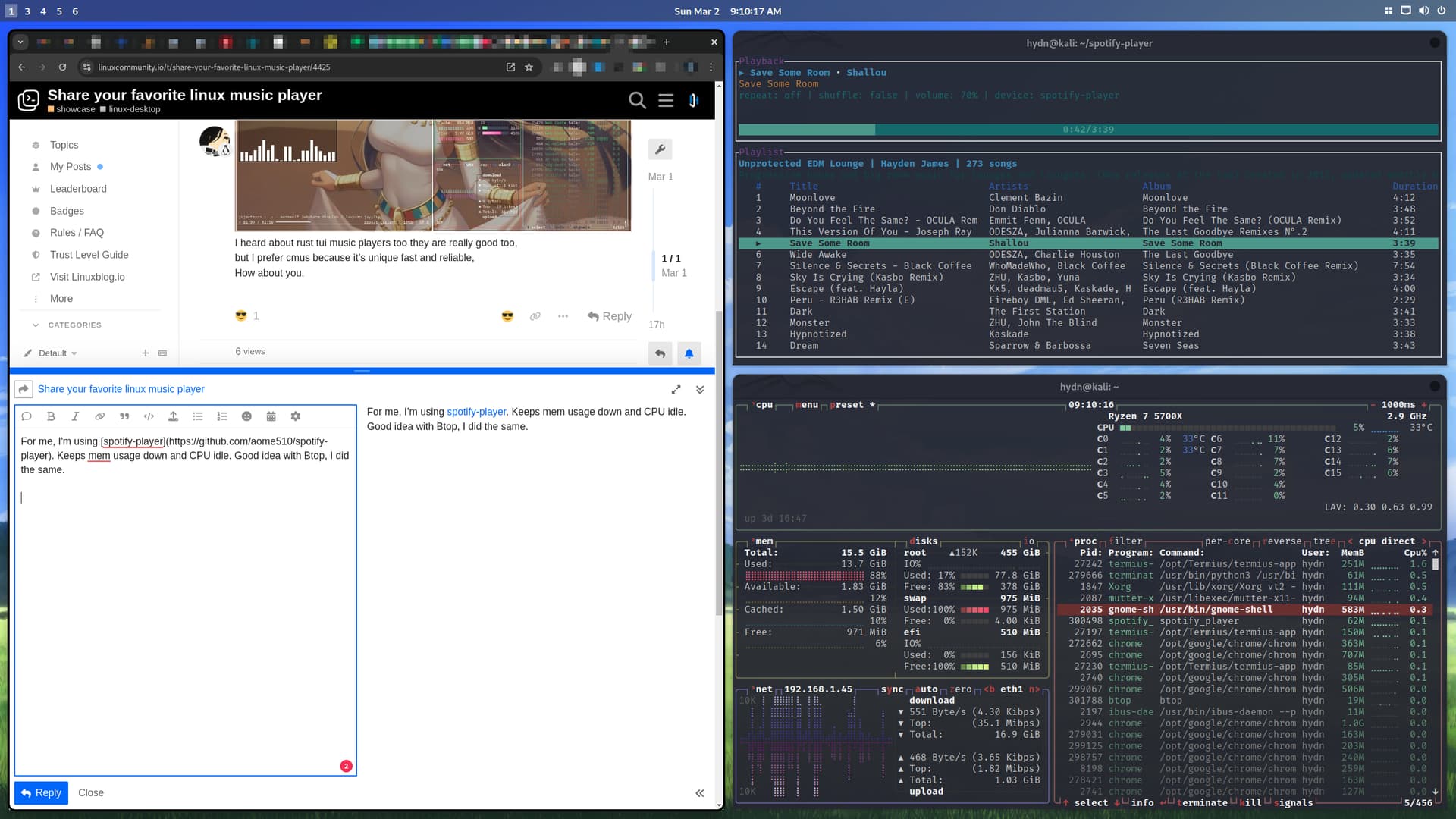1456x819 pixels.
Task: Open spotify-player link in preview
Action: (475, 412)
